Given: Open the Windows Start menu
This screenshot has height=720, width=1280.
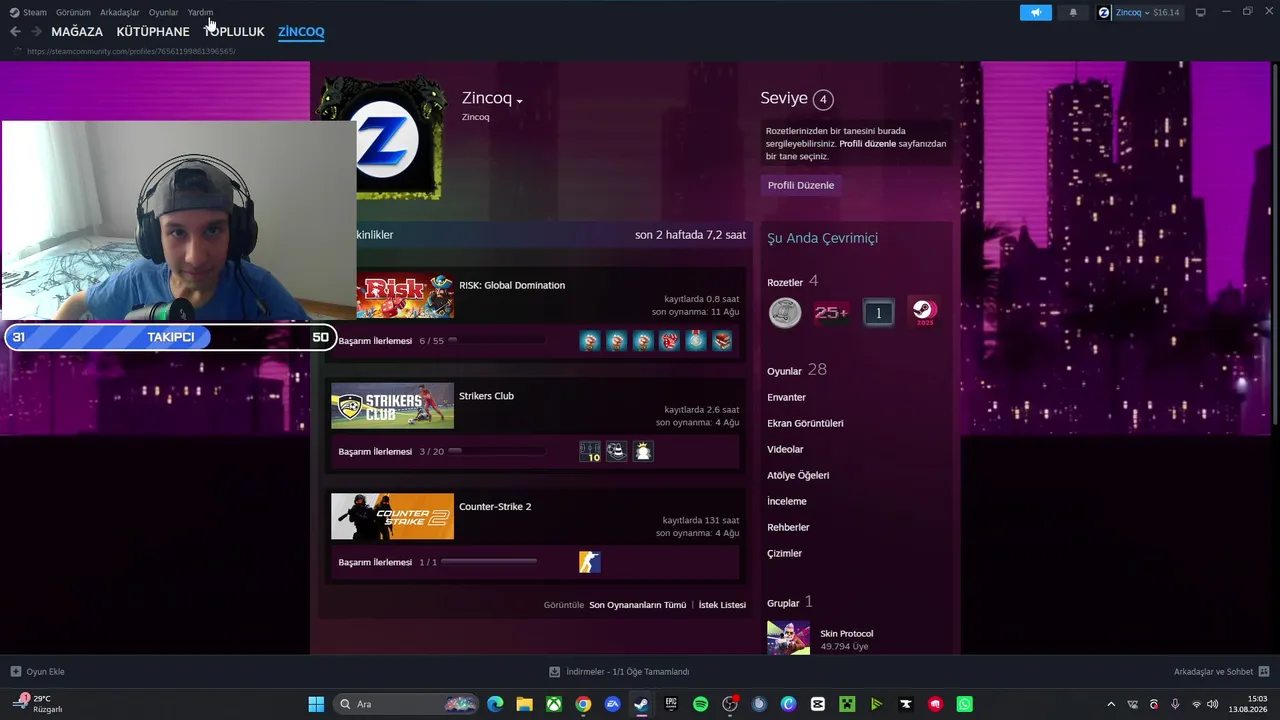Looking at the screenshot, I should point(316,704).
